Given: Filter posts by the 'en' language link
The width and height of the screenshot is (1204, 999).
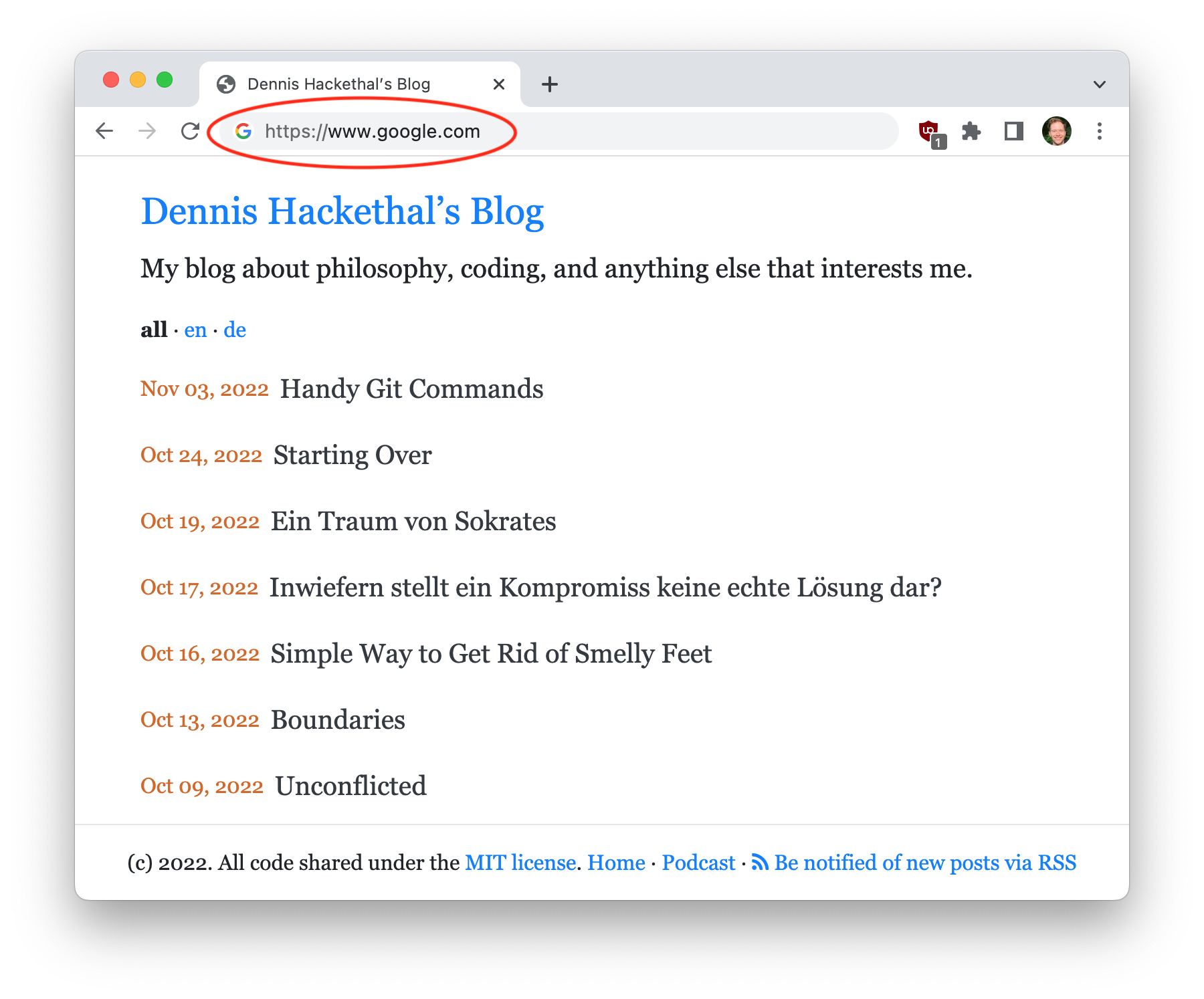Looking at the screenshot, I should point(195,330).
